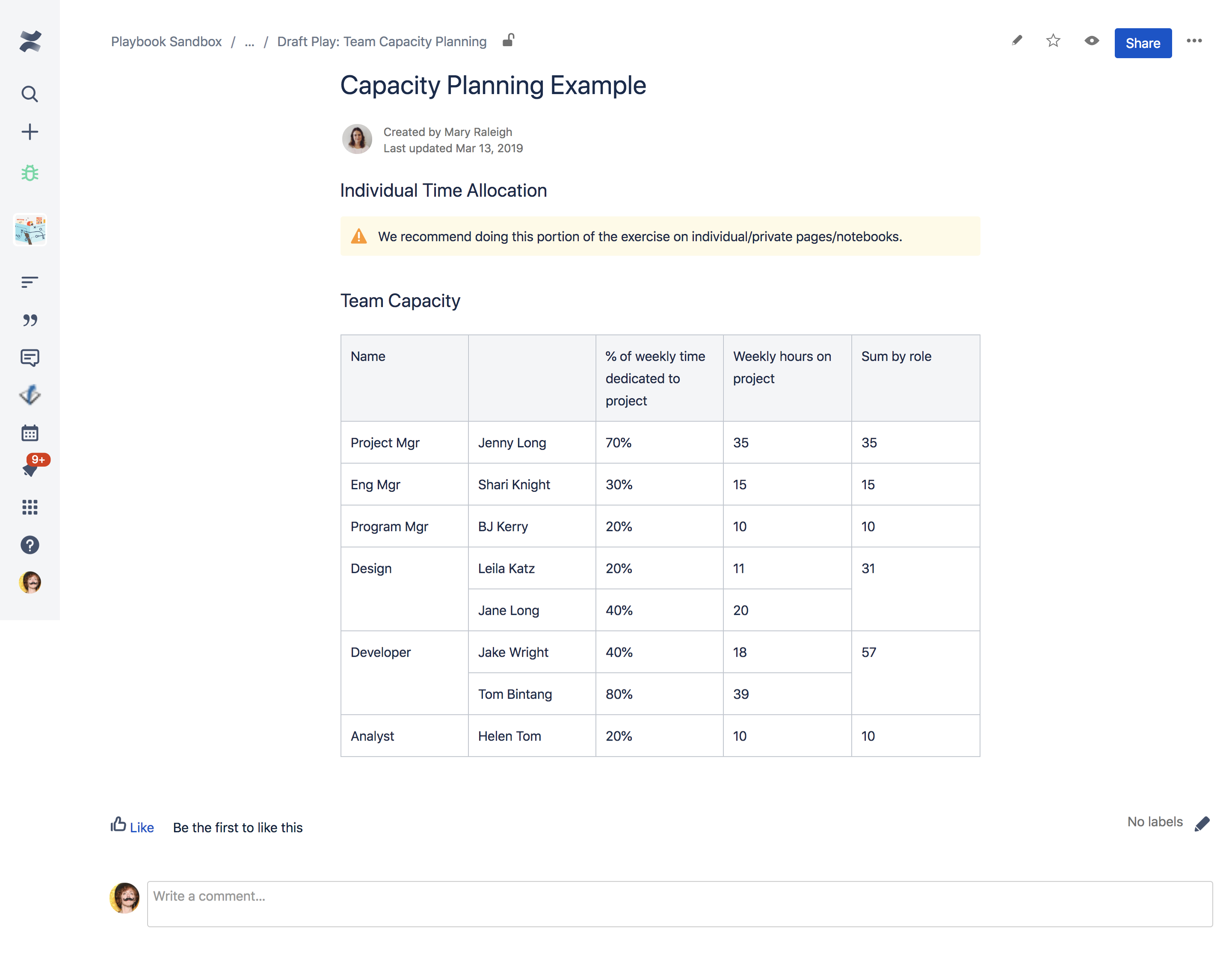
Task: Click the calendar icon in sidebar
Action: (29, 432)
